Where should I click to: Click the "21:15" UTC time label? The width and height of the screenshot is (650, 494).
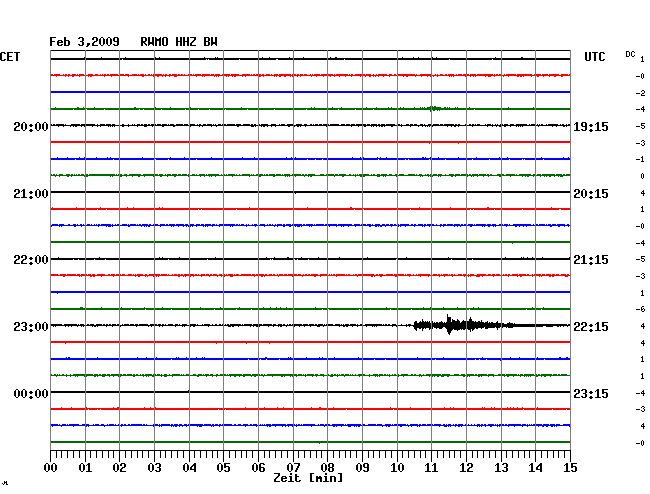click(591, 260)
